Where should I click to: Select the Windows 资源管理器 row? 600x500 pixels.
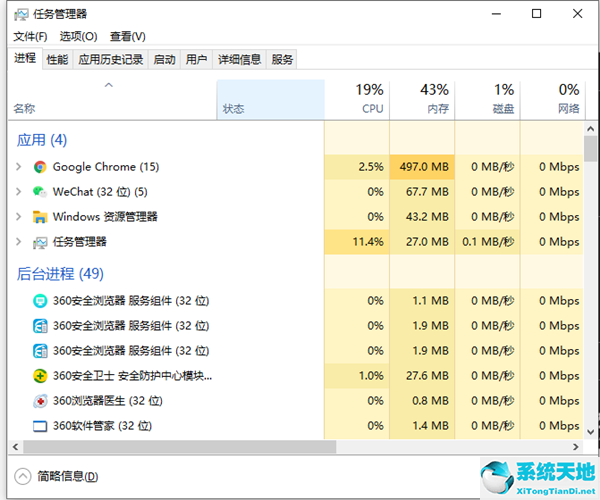point(295,217)
